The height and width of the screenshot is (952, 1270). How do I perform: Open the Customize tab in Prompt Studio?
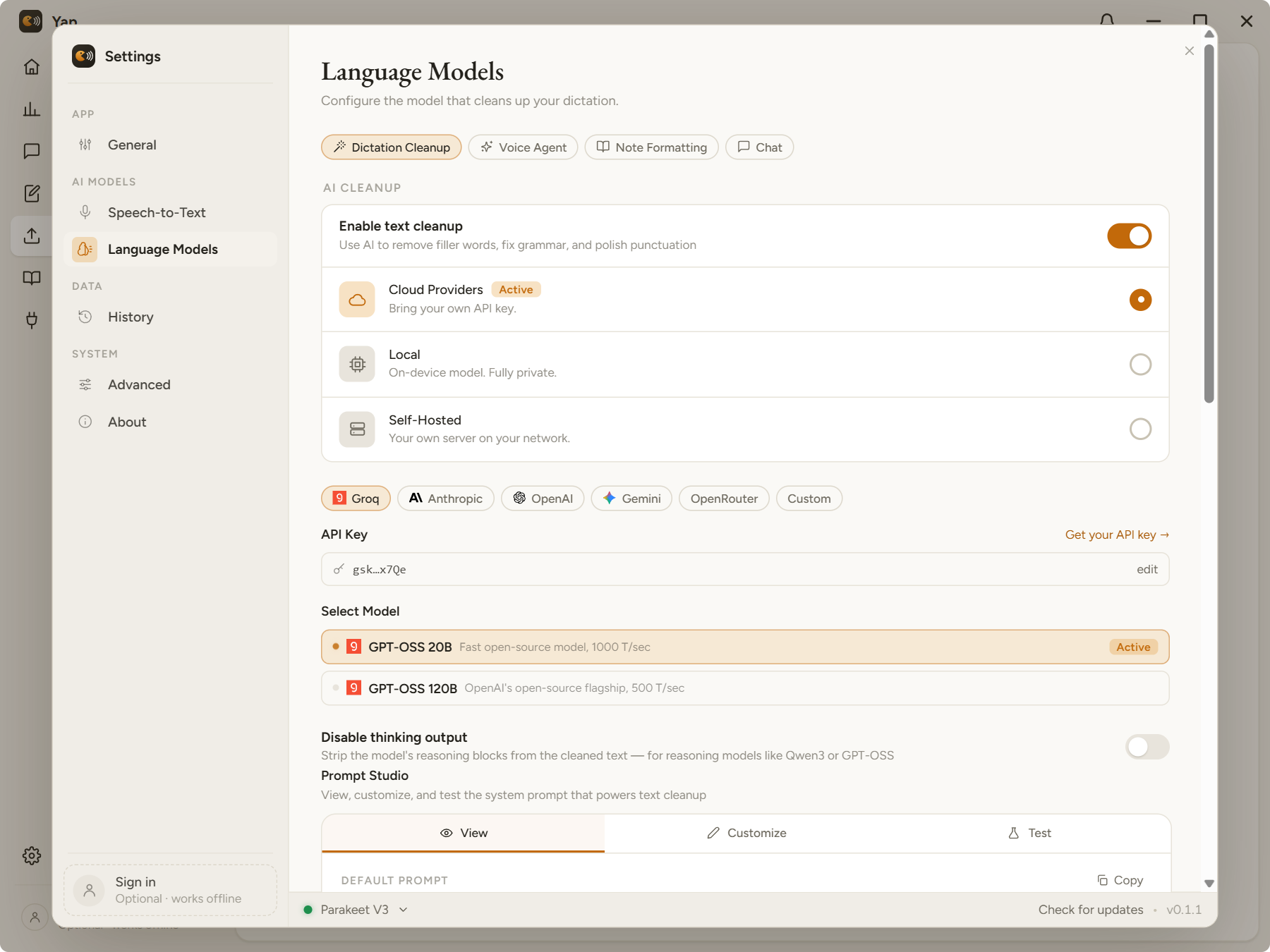[746, 833]
